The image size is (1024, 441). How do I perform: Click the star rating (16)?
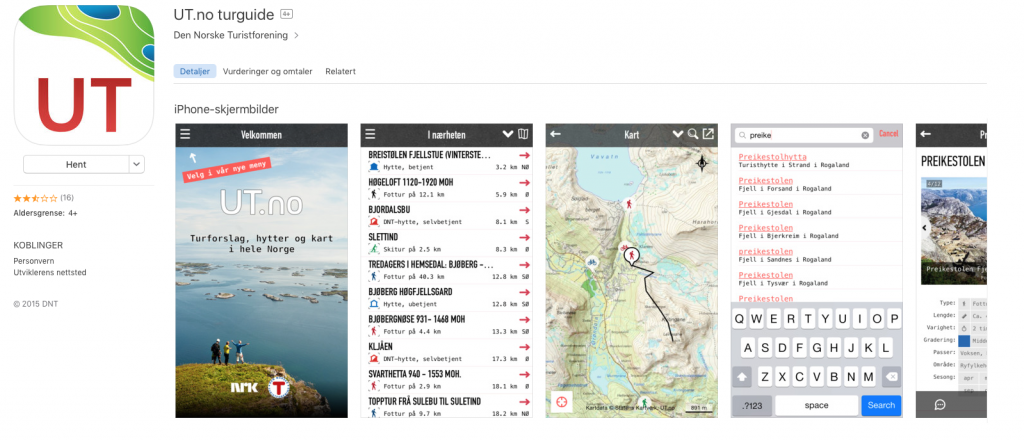point(43,197)
